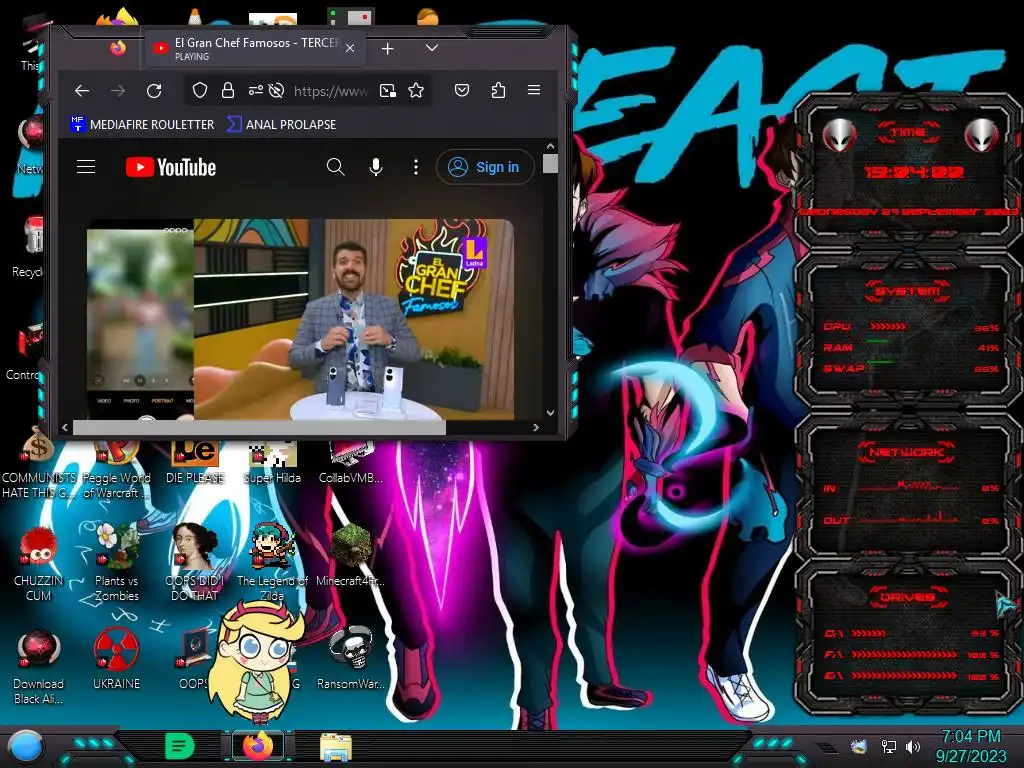
Task: Open the volume speaker tray icon
Action: click(x=912, y=746)
